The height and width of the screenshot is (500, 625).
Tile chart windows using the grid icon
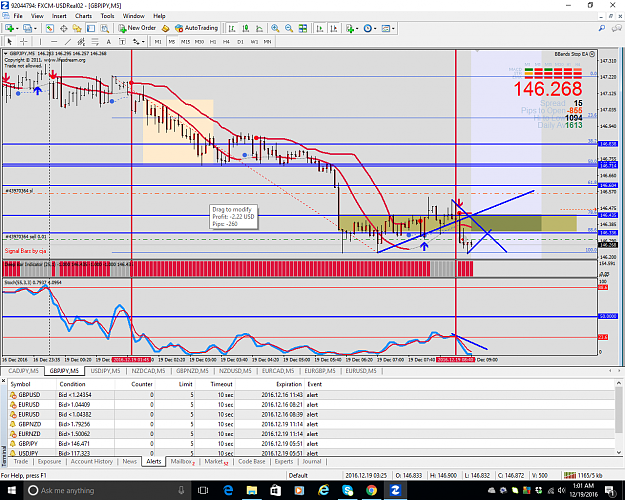click(303, 28)
